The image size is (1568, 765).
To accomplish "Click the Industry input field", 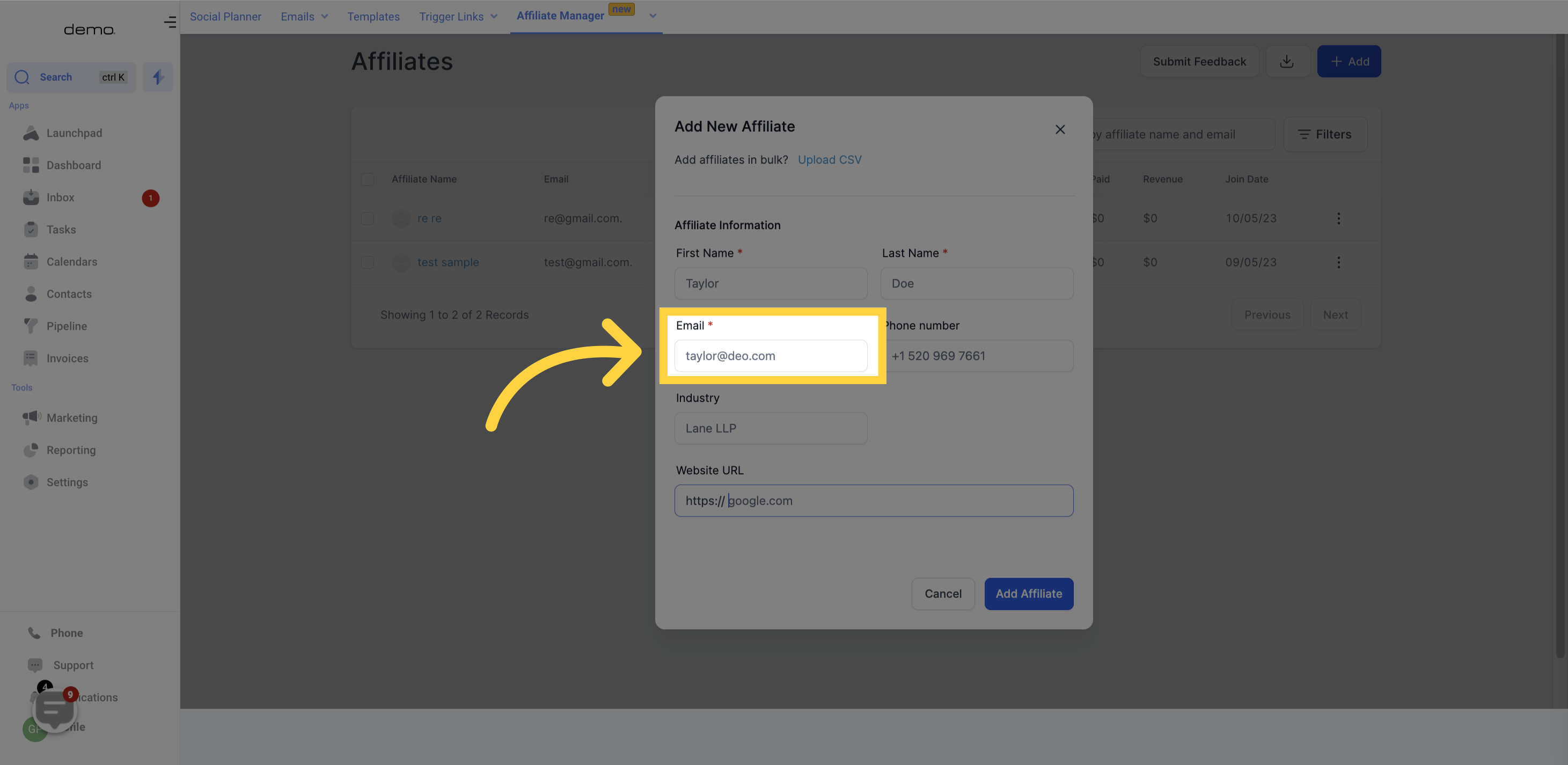I will click(771, 429).
